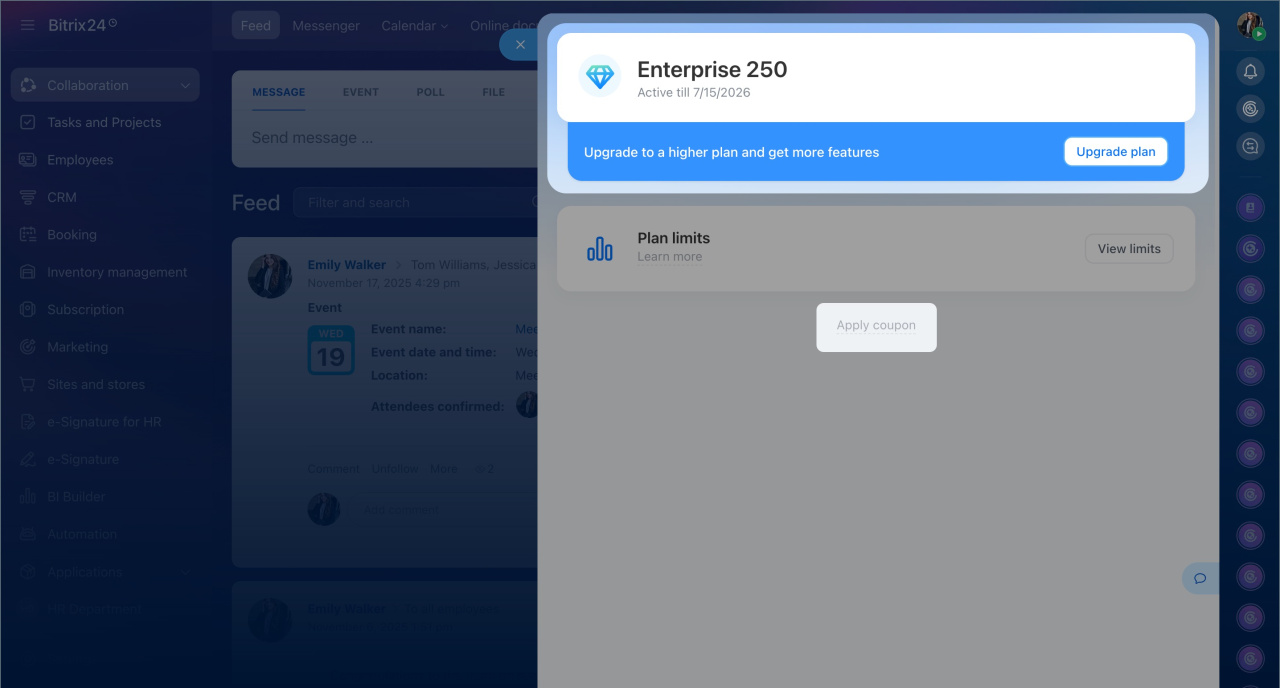Click the Plan limits bar chart icon
The width and height of the screenshot is (1280, 688).
click(600, 248)
